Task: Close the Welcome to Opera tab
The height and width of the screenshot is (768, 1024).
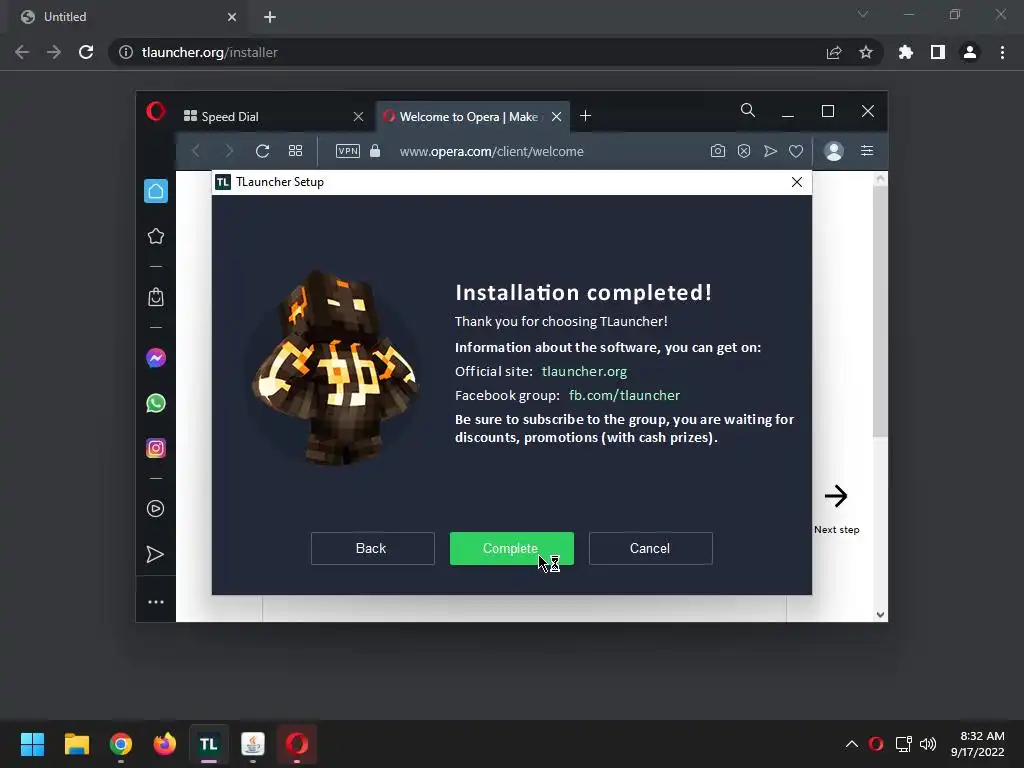Action: pos(556,116)
